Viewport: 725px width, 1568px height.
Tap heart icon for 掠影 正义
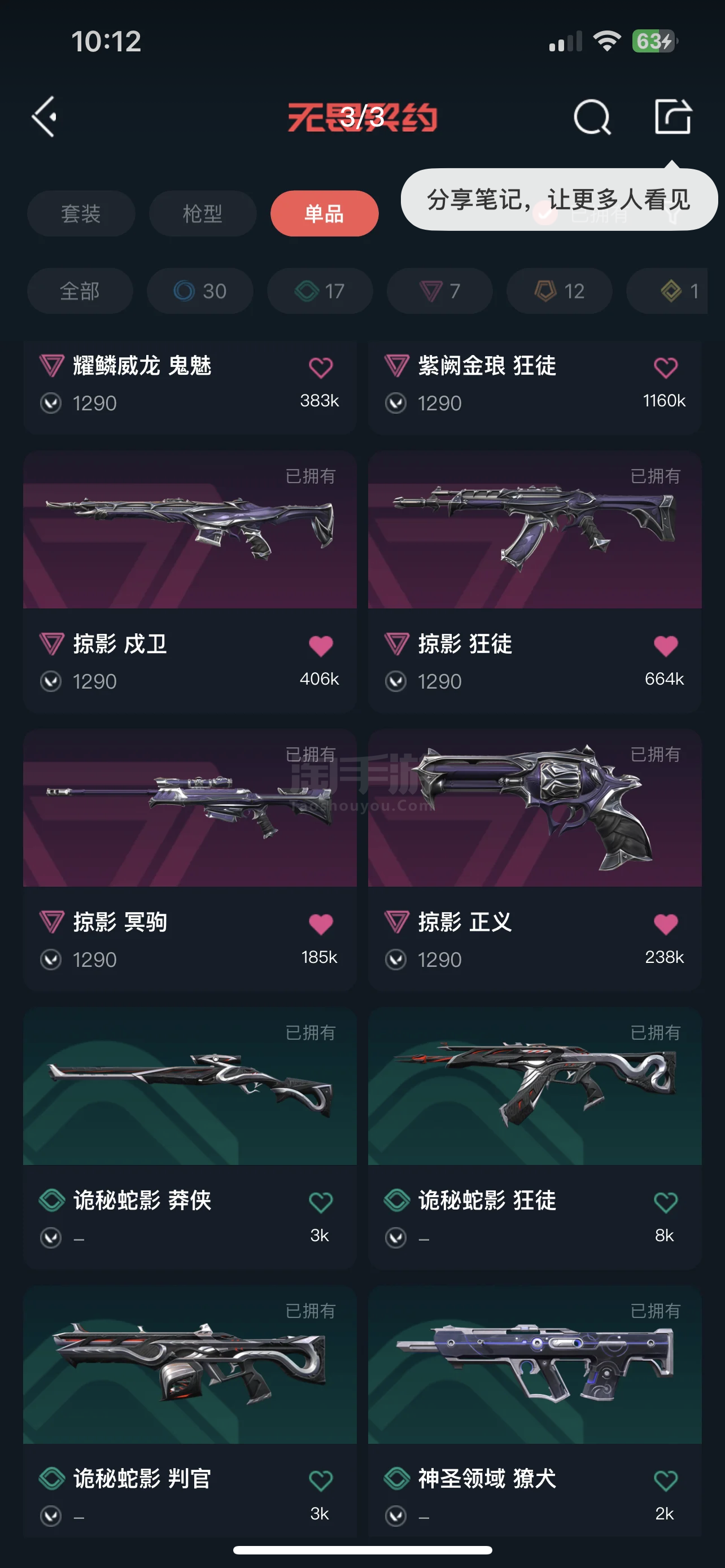pos(665,923)
